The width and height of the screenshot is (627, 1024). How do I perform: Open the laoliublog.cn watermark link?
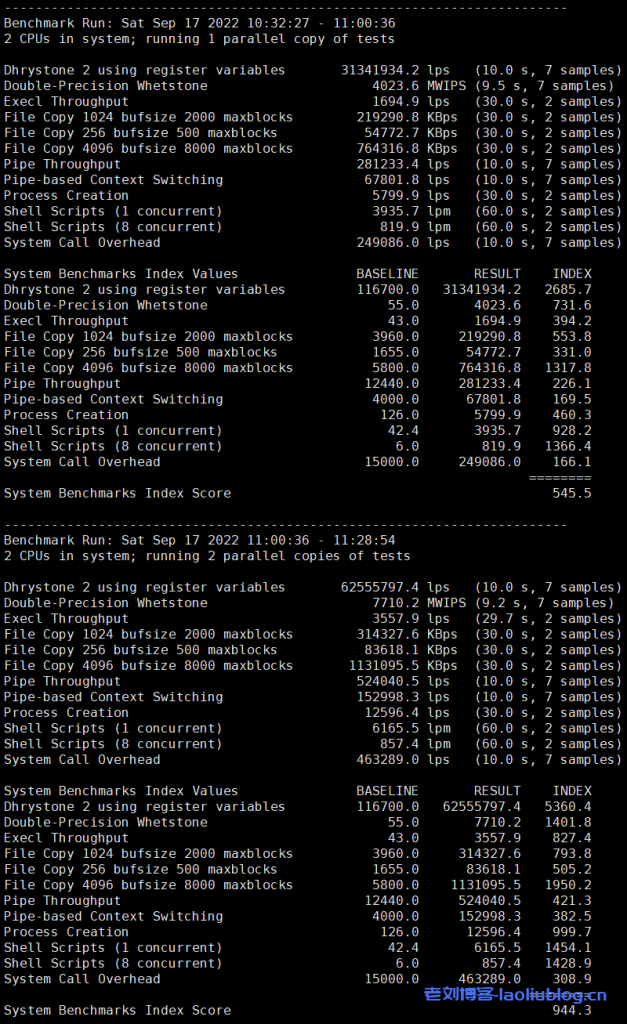click(x=515, y=994)
